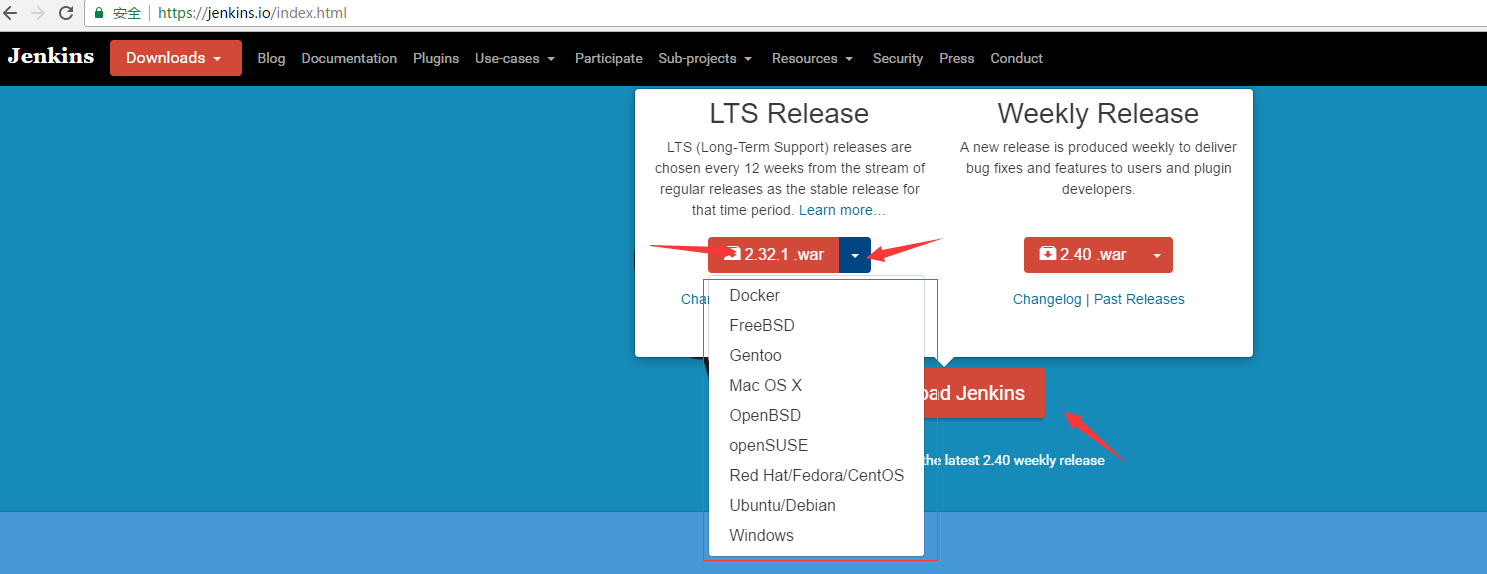Open the Jenkins home logo
1487x574 pixels.
pyautogui.click(x=51, y=56)
